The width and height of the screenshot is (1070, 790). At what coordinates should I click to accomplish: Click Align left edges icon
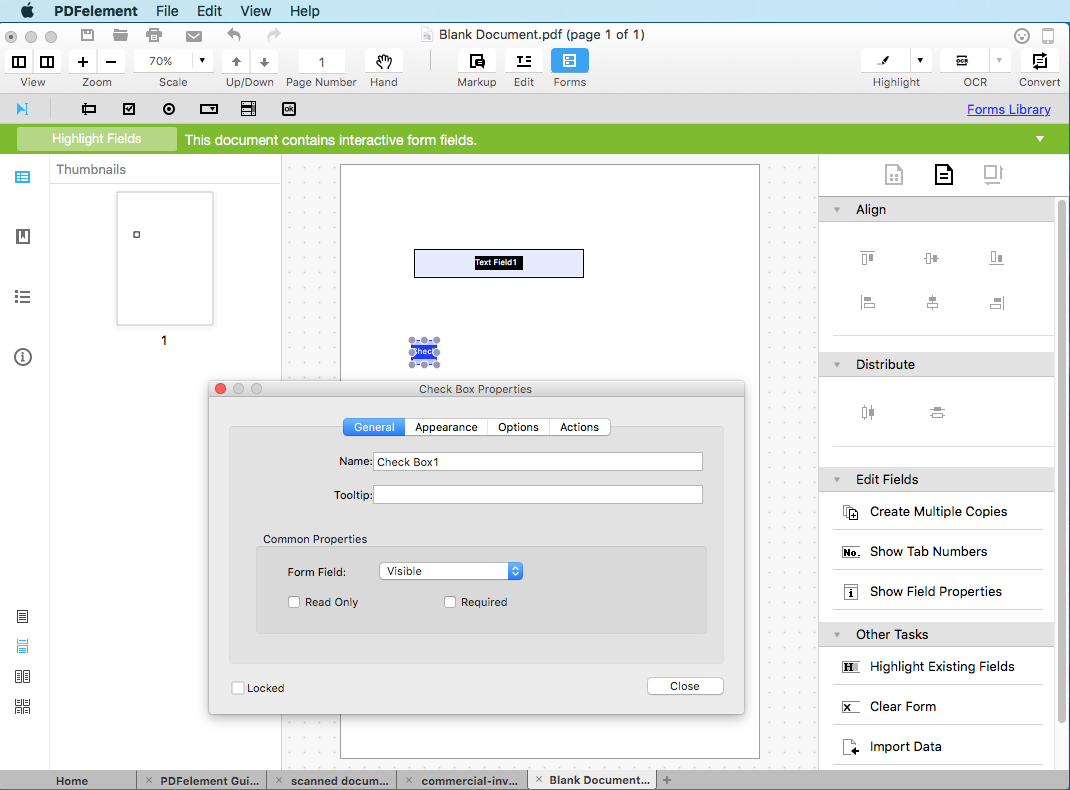click(x=867, y=302)
